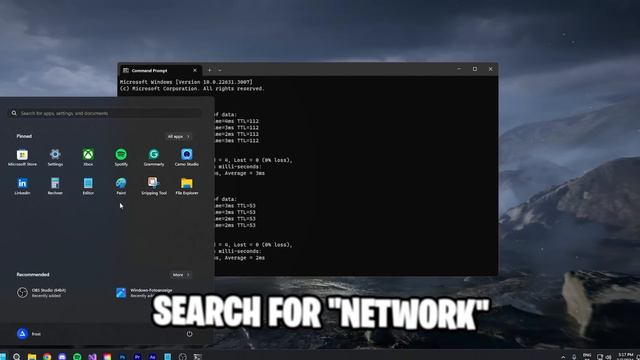
Task: Open Spotify from the taskbar
Action: point(77,357)
